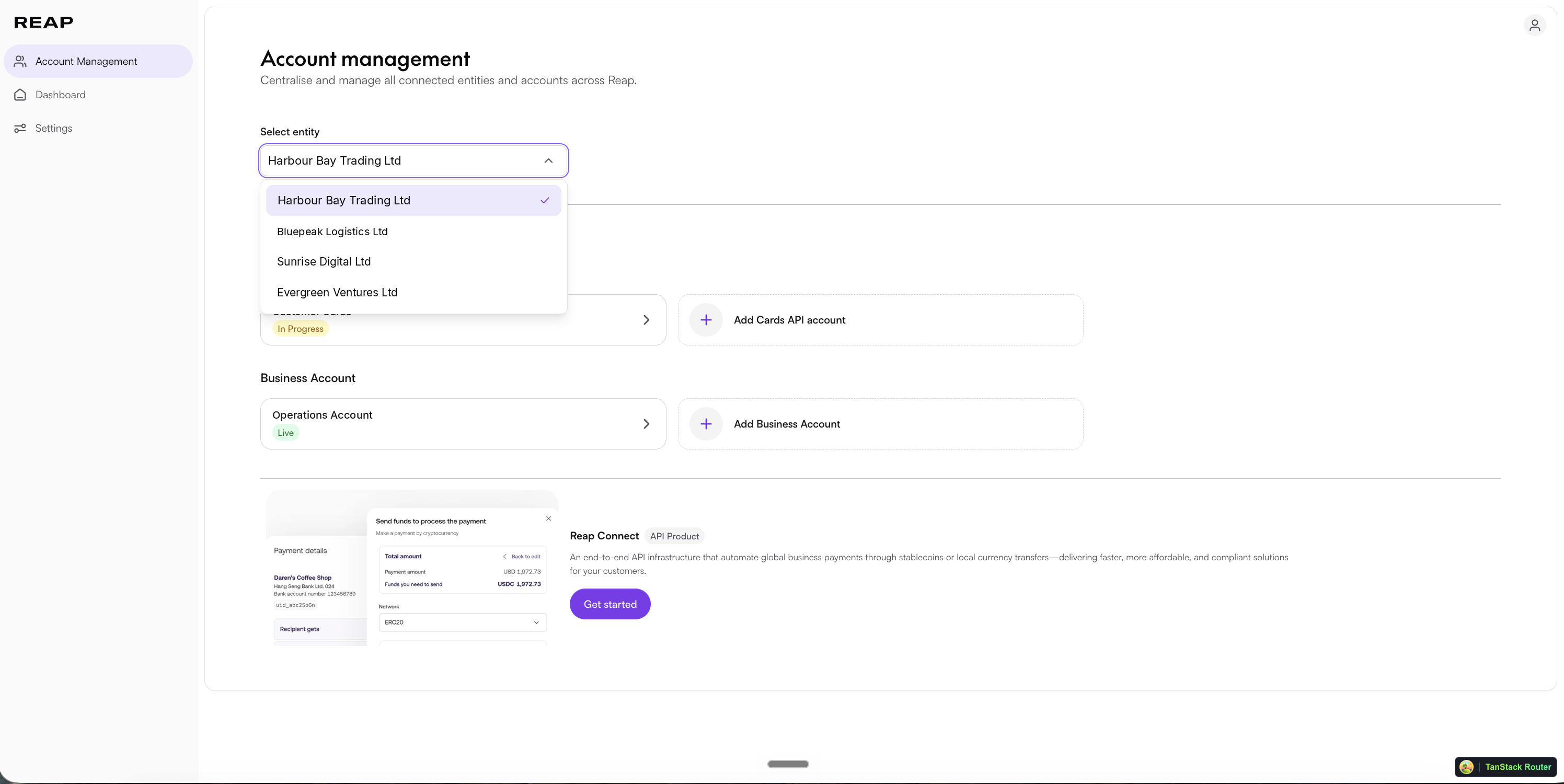The height and width of the screenshot is (784, 1564).
Task: Click the TanStack Router logo icon
Action: [x=1466, y=767]
